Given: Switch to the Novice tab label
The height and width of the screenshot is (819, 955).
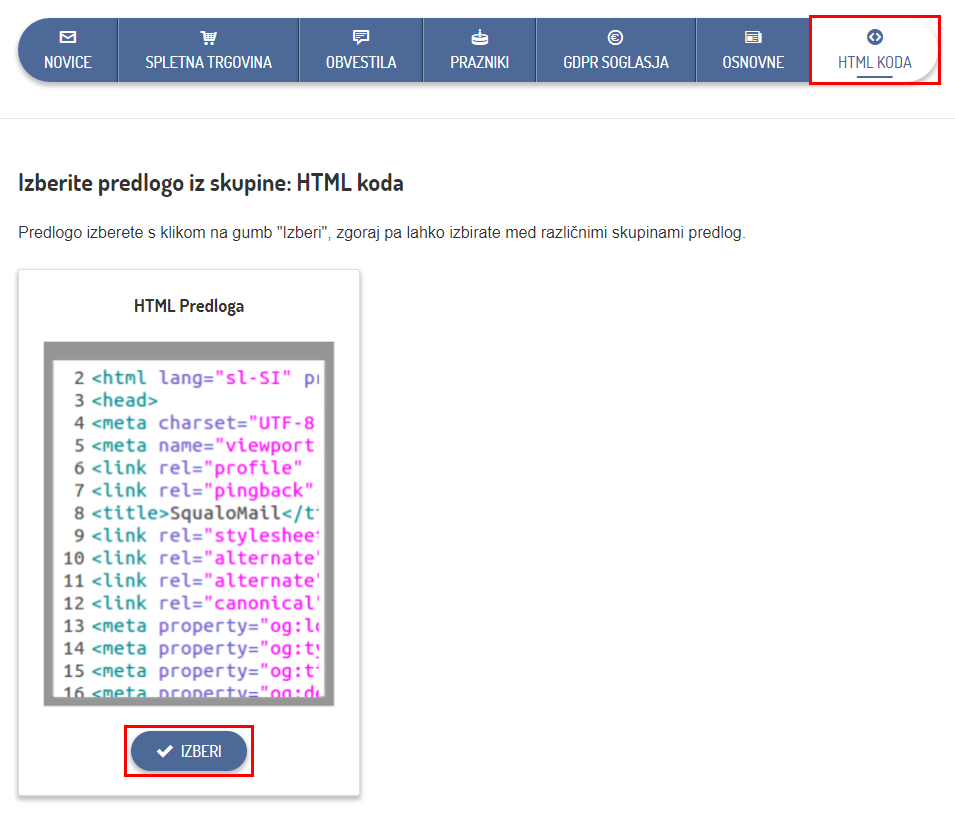Looking at the screenshot, I should point(68,63).
